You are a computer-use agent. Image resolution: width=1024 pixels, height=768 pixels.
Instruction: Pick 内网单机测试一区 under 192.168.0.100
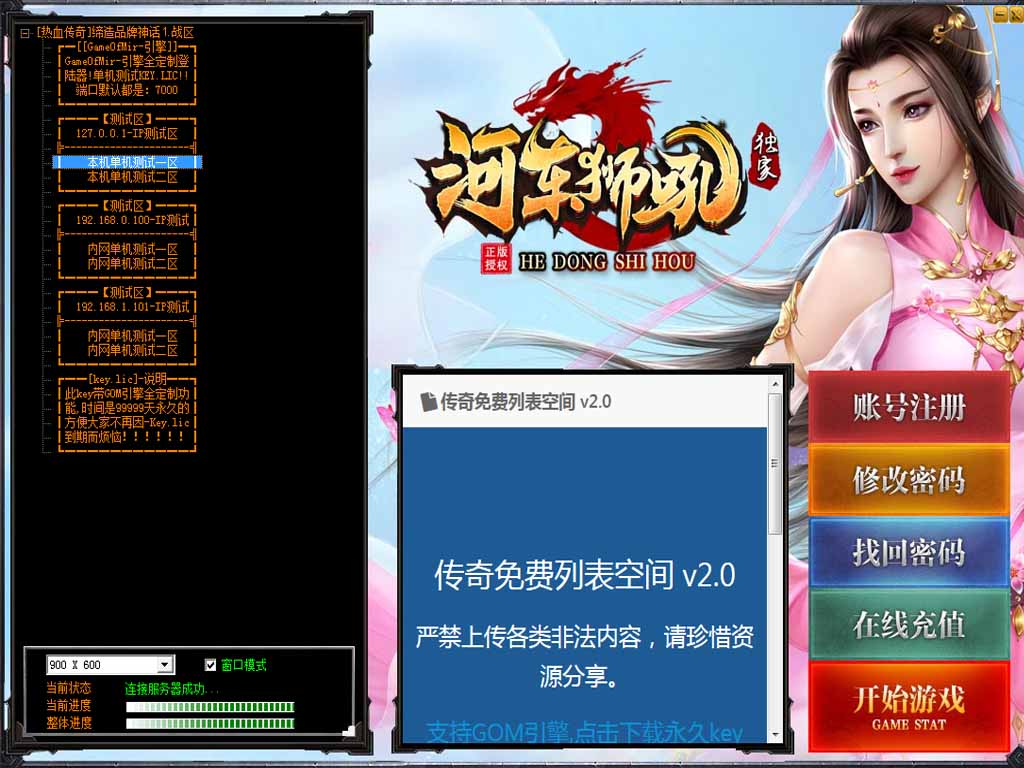[133, 249]
